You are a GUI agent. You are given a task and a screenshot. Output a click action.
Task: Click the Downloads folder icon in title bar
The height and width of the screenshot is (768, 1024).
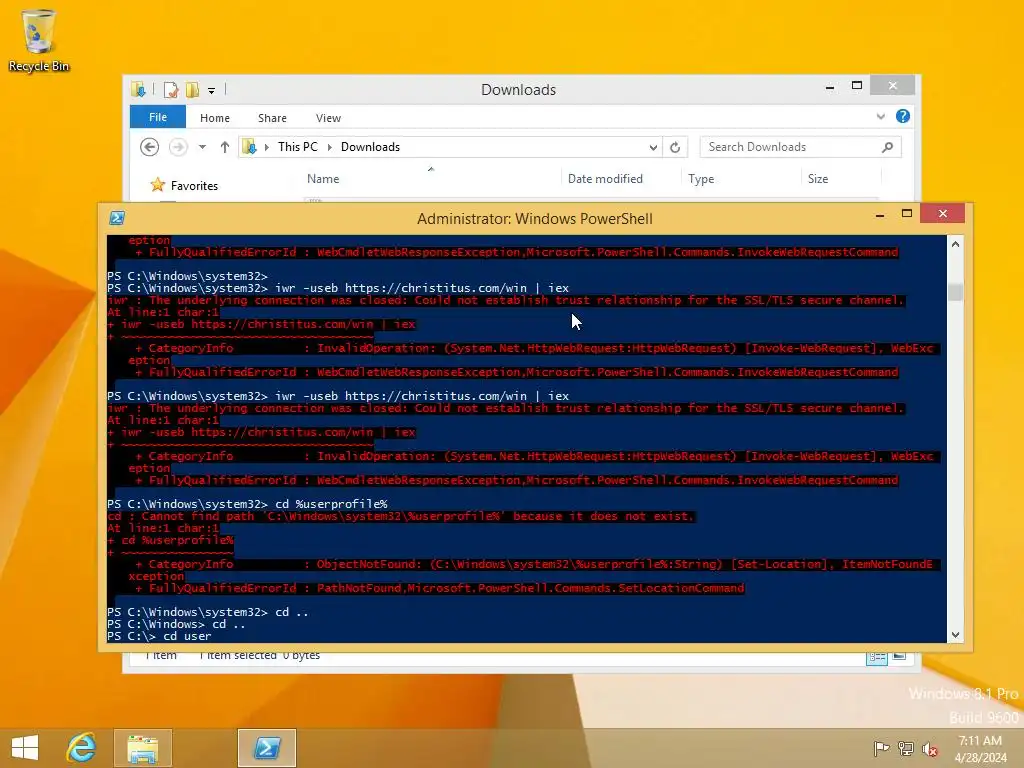pyautogui.click(x=138, y=89)
